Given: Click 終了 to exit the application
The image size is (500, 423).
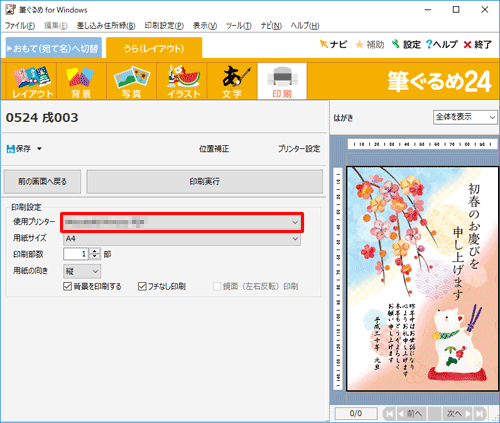Looking at the screenshot, I should tap(477, 44).
